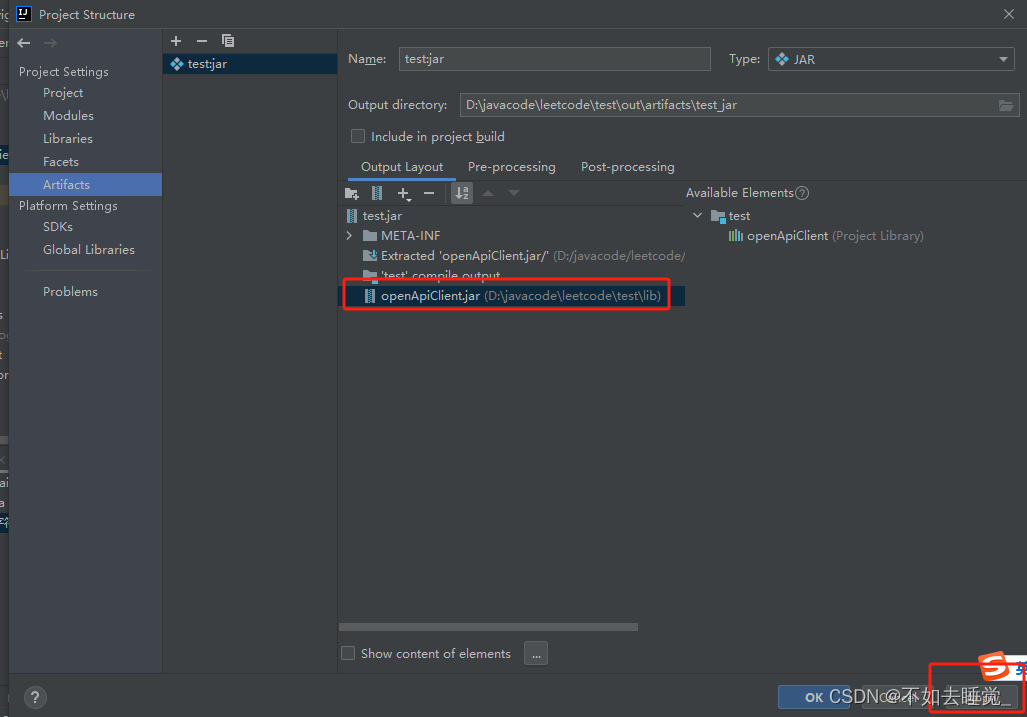The image size is (1027, 717).
Task: Click the forward navigation arrow
Action: 50,43
